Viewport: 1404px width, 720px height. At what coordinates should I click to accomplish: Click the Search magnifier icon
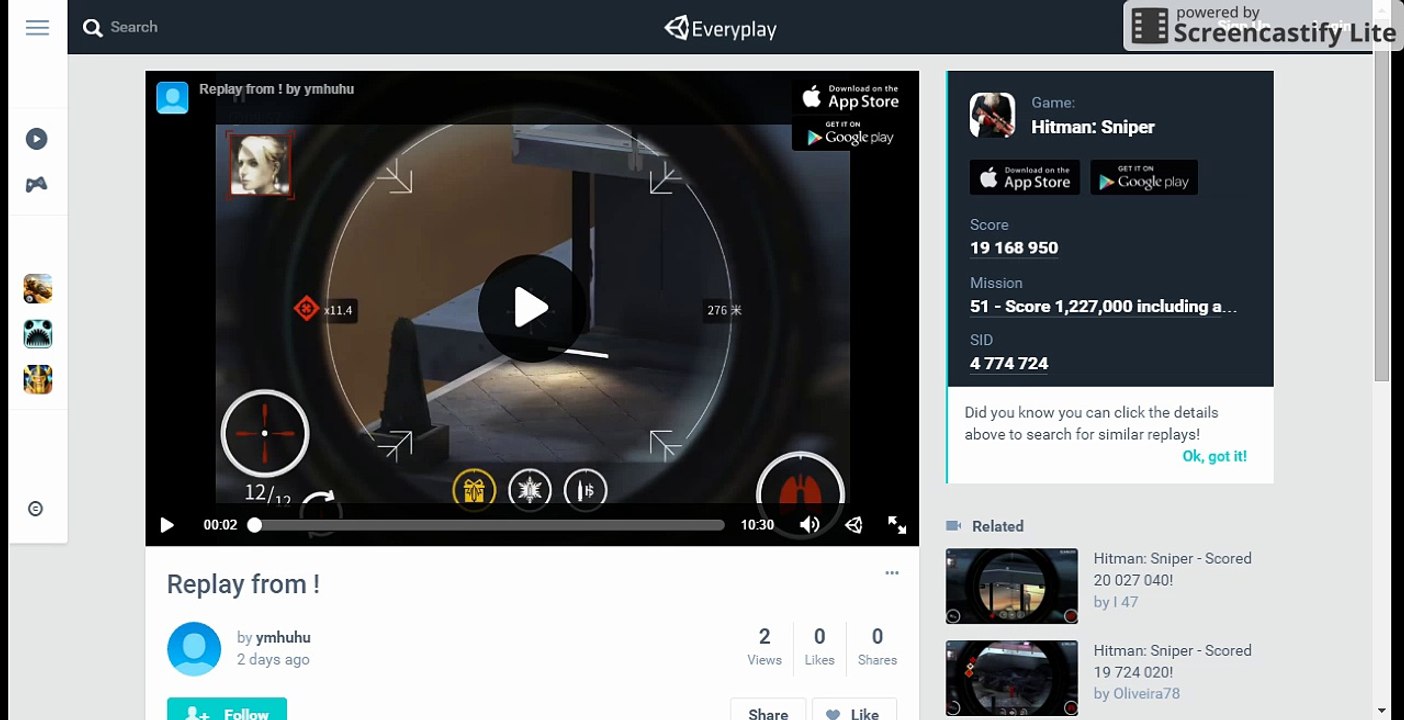pos(93,28)
